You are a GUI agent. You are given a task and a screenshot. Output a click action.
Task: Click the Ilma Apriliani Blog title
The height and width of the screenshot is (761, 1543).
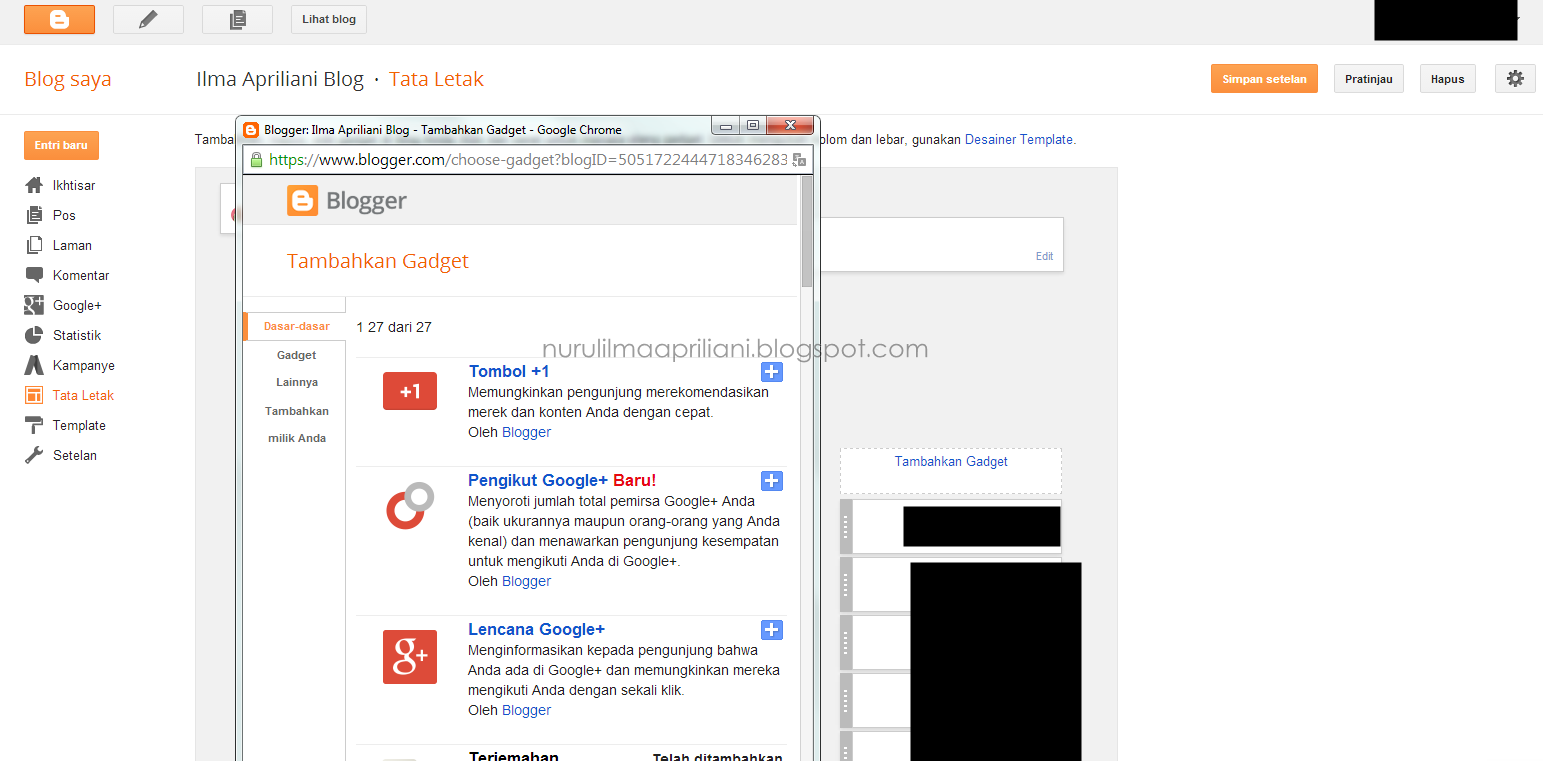click(x=280, y=79)
